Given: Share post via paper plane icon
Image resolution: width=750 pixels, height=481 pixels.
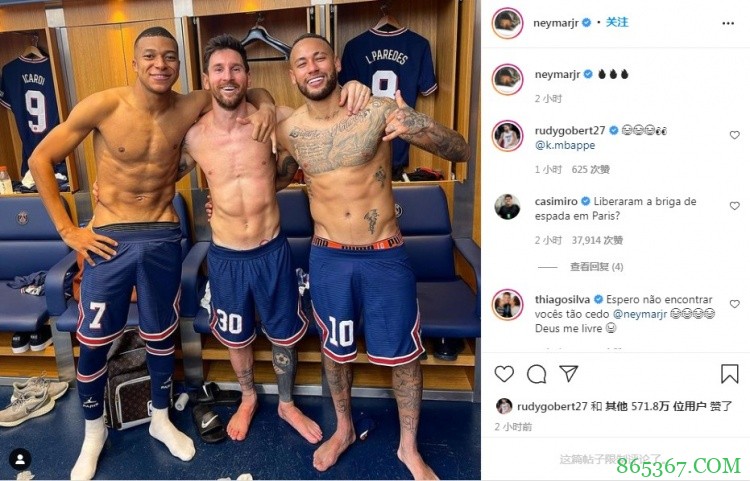Looking at the screenshot, I should [x=569, y=373].
